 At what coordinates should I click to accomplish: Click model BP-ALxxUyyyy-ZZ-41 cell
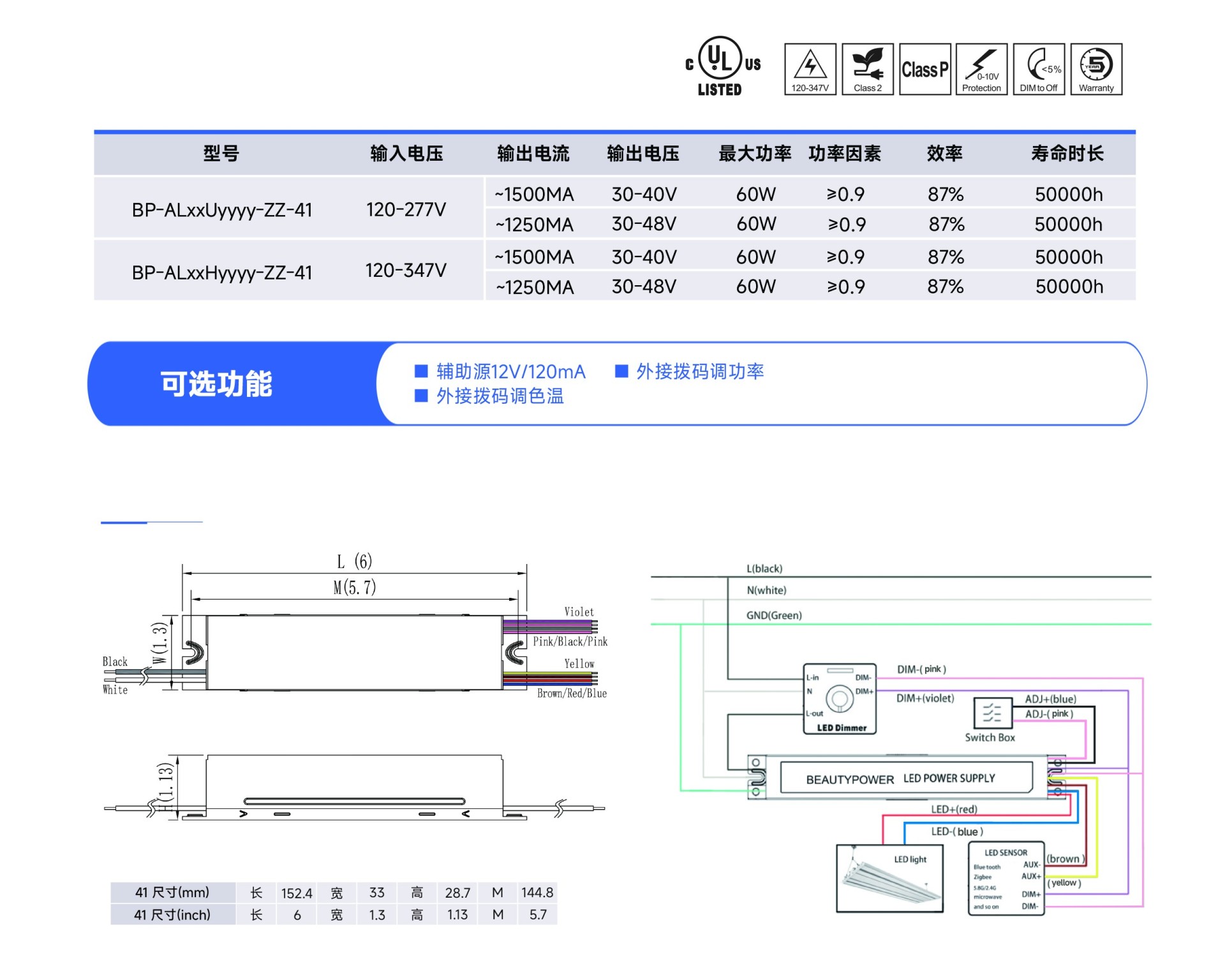pyautogui.click(x=222, y=210)
